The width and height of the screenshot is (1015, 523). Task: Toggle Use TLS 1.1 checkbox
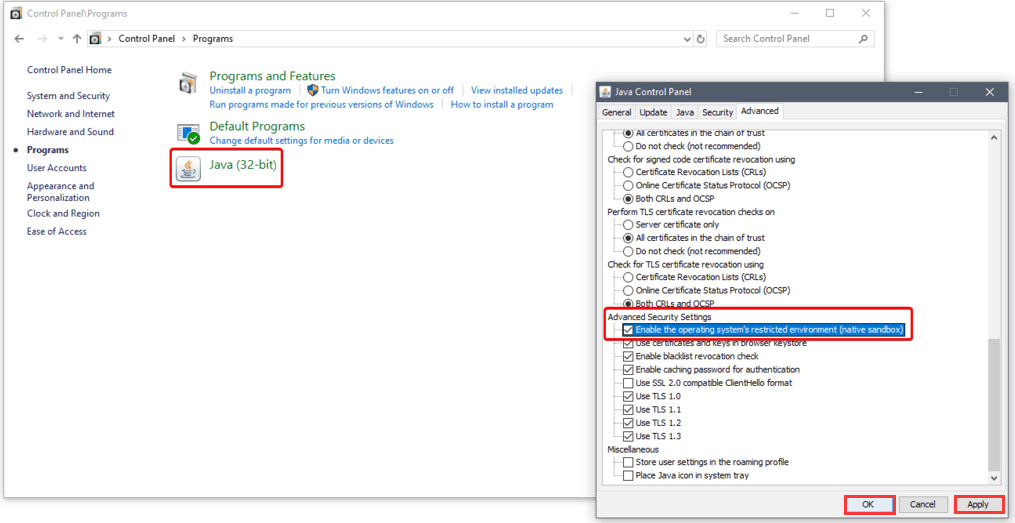628,410
